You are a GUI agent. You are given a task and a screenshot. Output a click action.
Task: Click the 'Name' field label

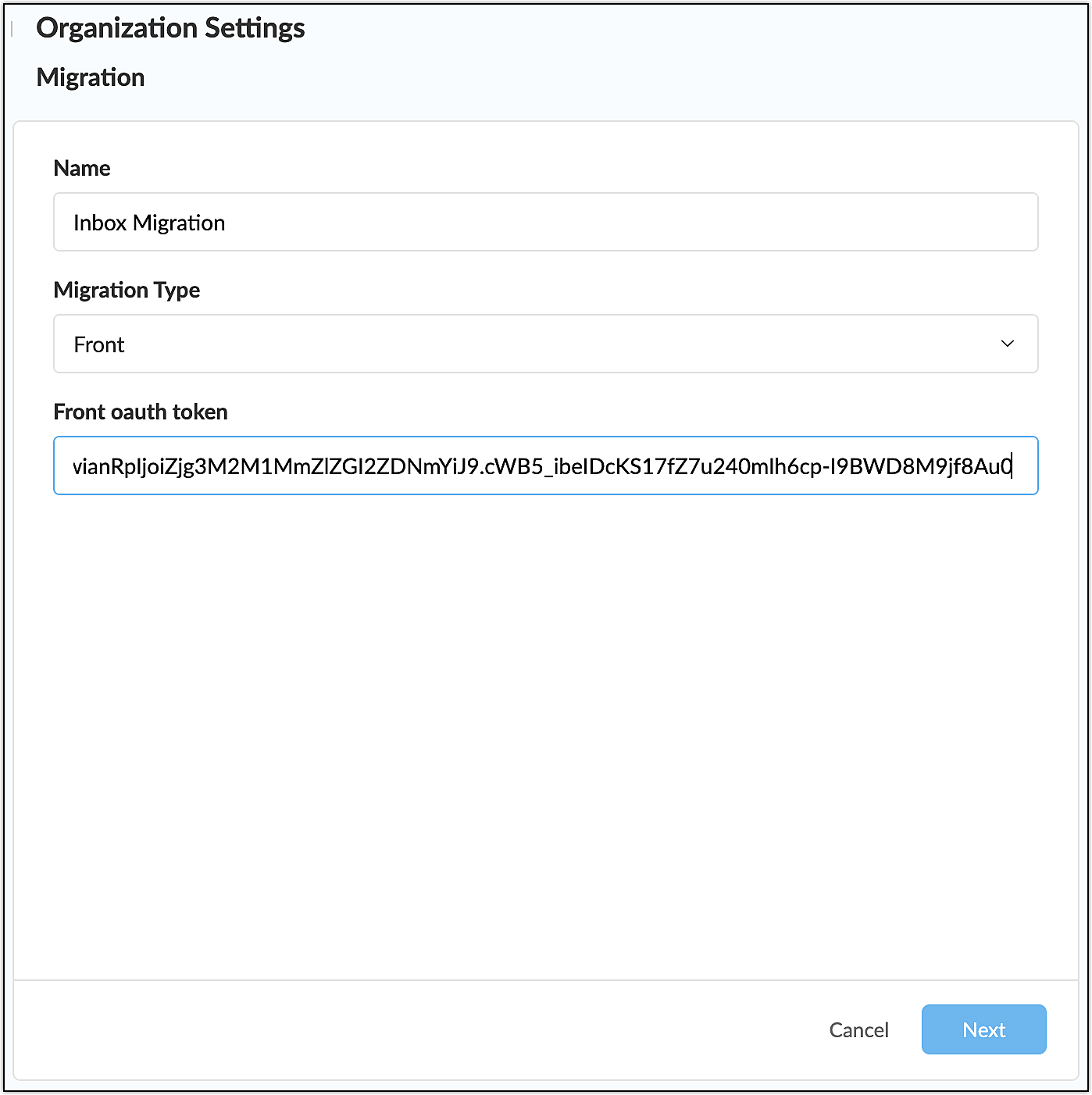pos(82,168)
